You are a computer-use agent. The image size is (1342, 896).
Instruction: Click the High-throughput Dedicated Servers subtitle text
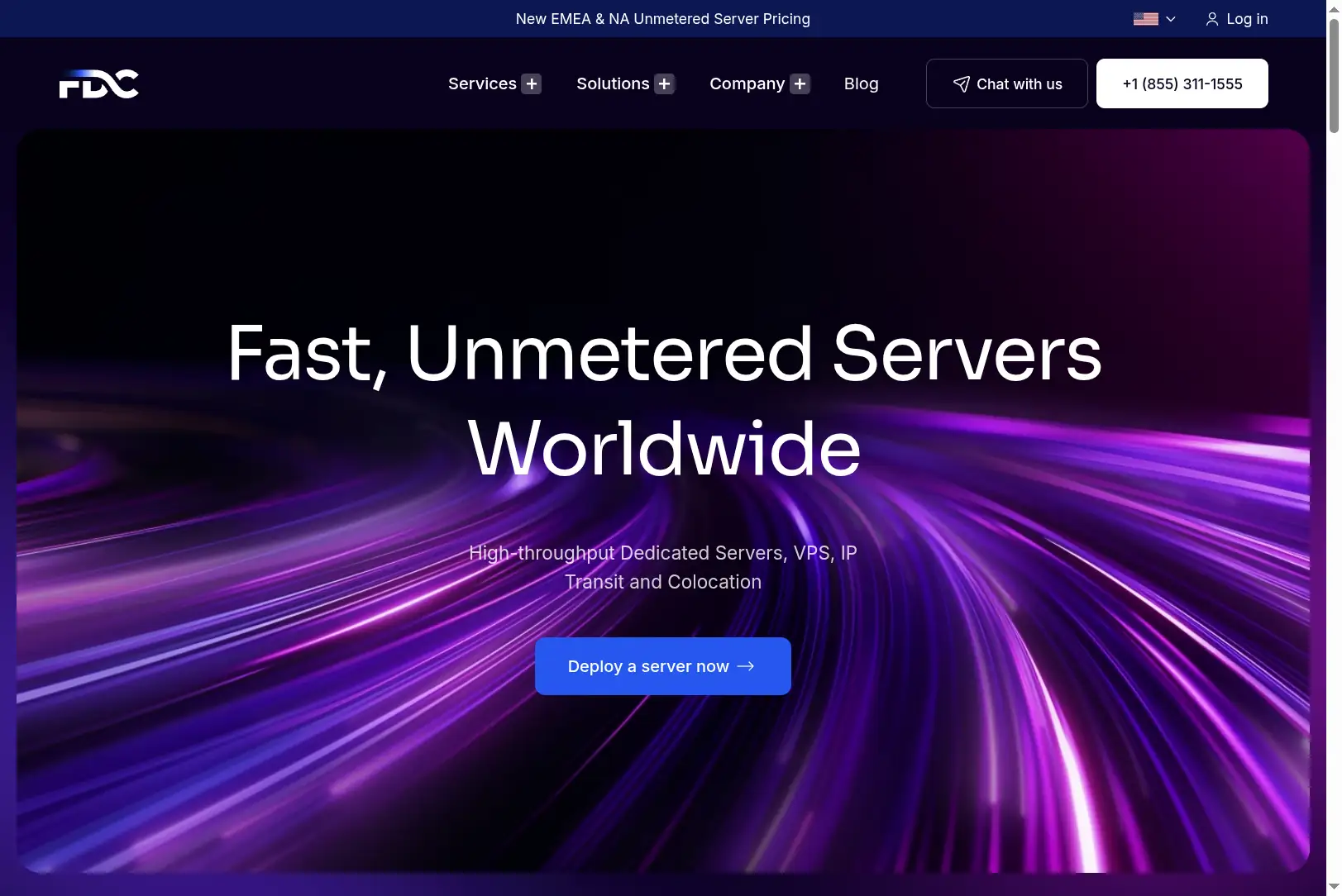click(x=662, y=567)
